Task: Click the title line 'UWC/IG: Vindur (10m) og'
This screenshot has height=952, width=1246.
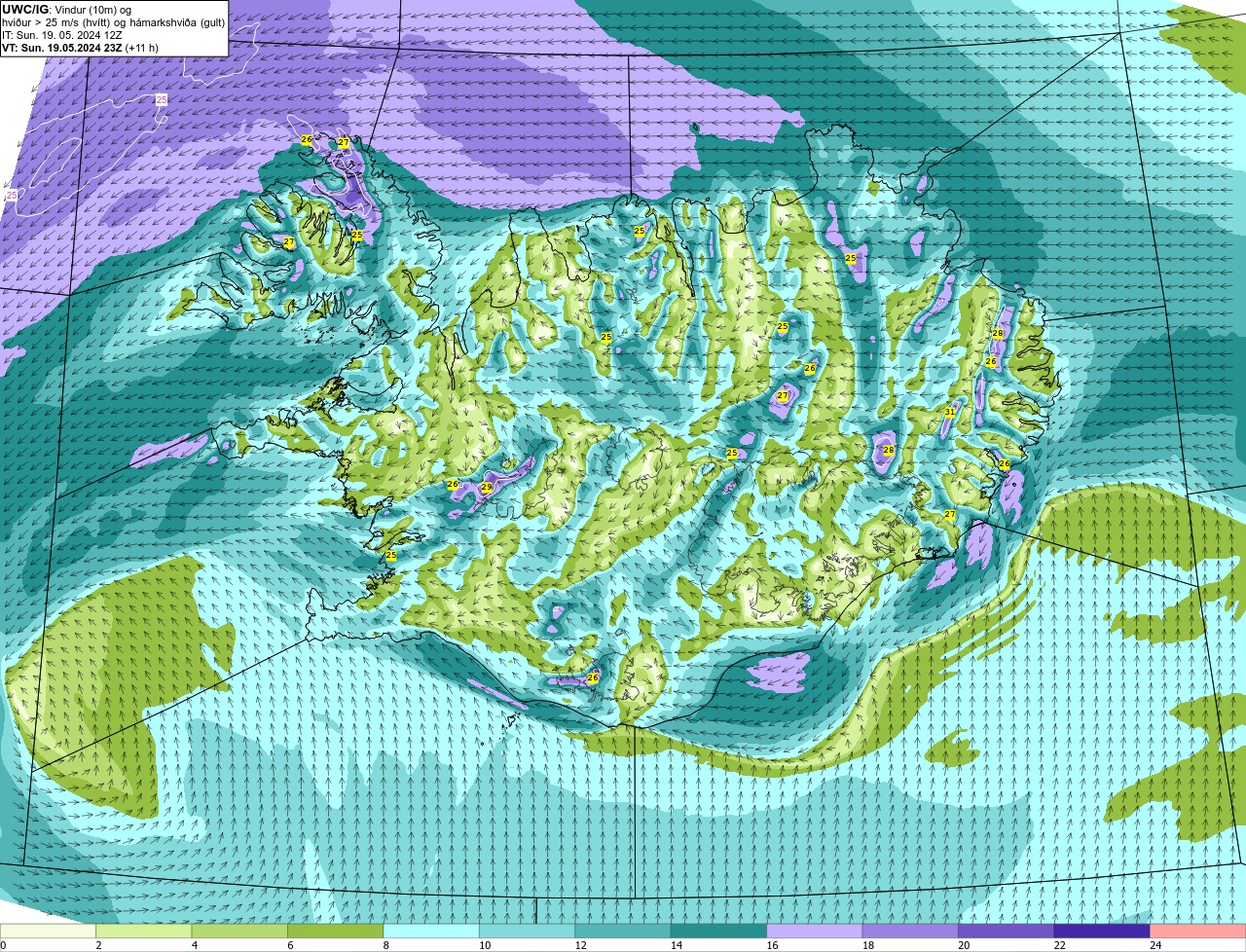Action: (66, 9)
